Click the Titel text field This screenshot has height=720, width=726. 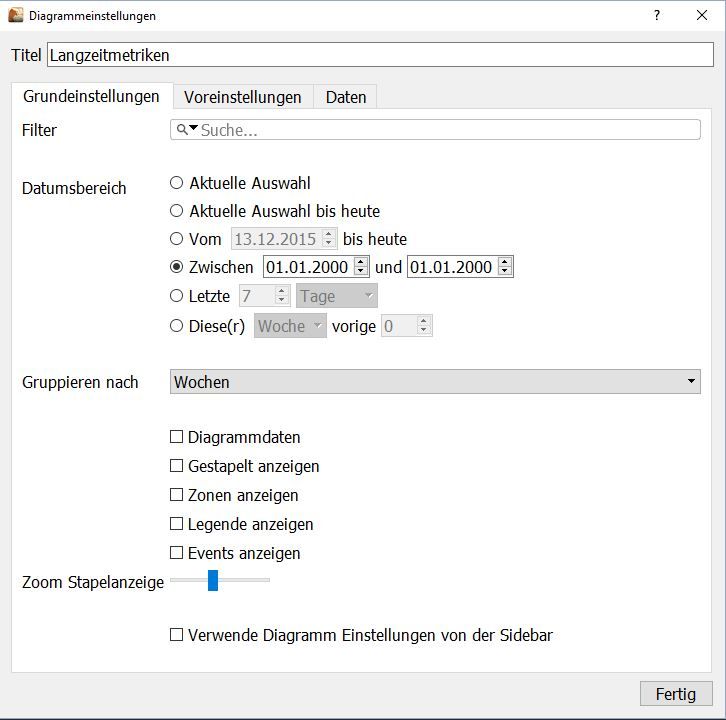click(x=379, y=56)
